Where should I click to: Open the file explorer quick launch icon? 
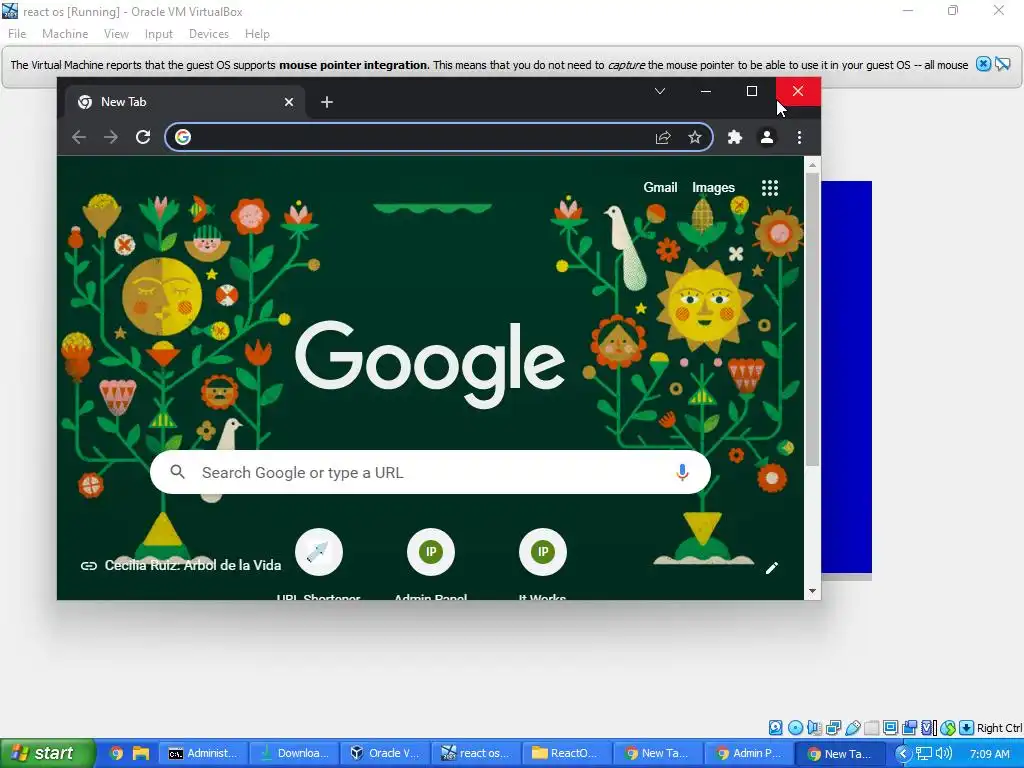coord(140,753)
